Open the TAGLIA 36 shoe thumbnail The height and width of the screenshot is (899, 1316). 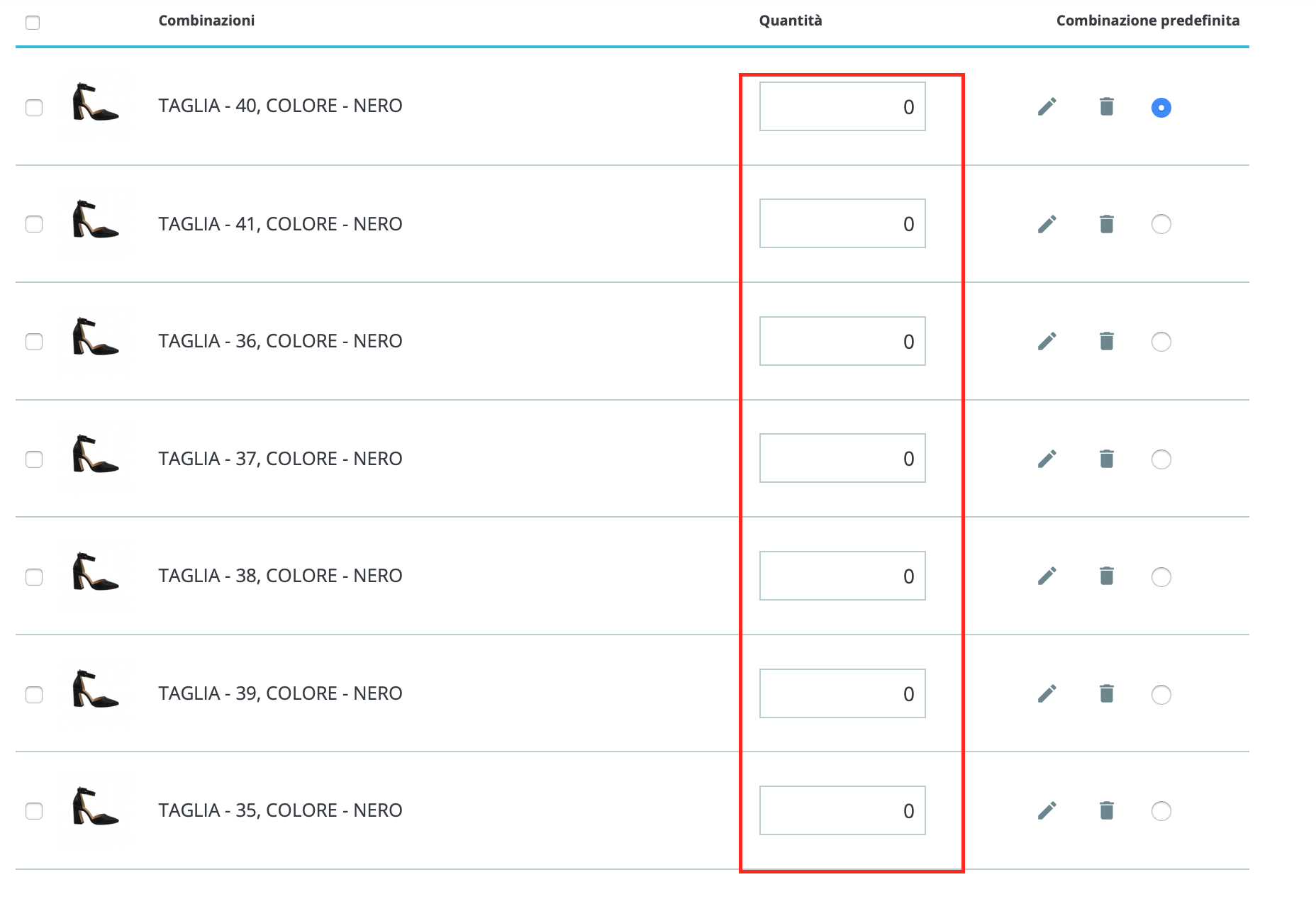96,337
